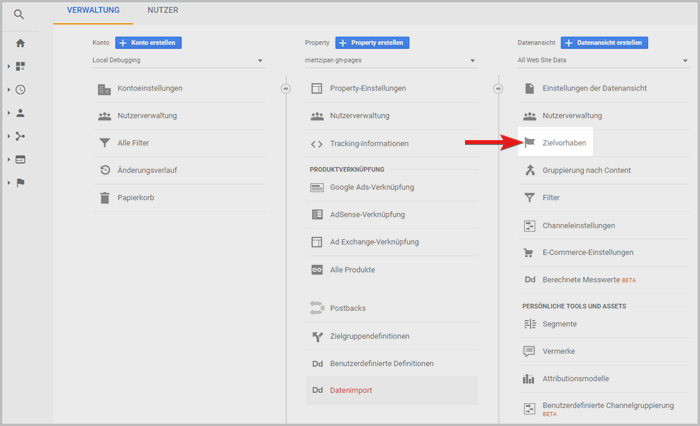Click the Datenansicht erstellen button

click(604, 43)
